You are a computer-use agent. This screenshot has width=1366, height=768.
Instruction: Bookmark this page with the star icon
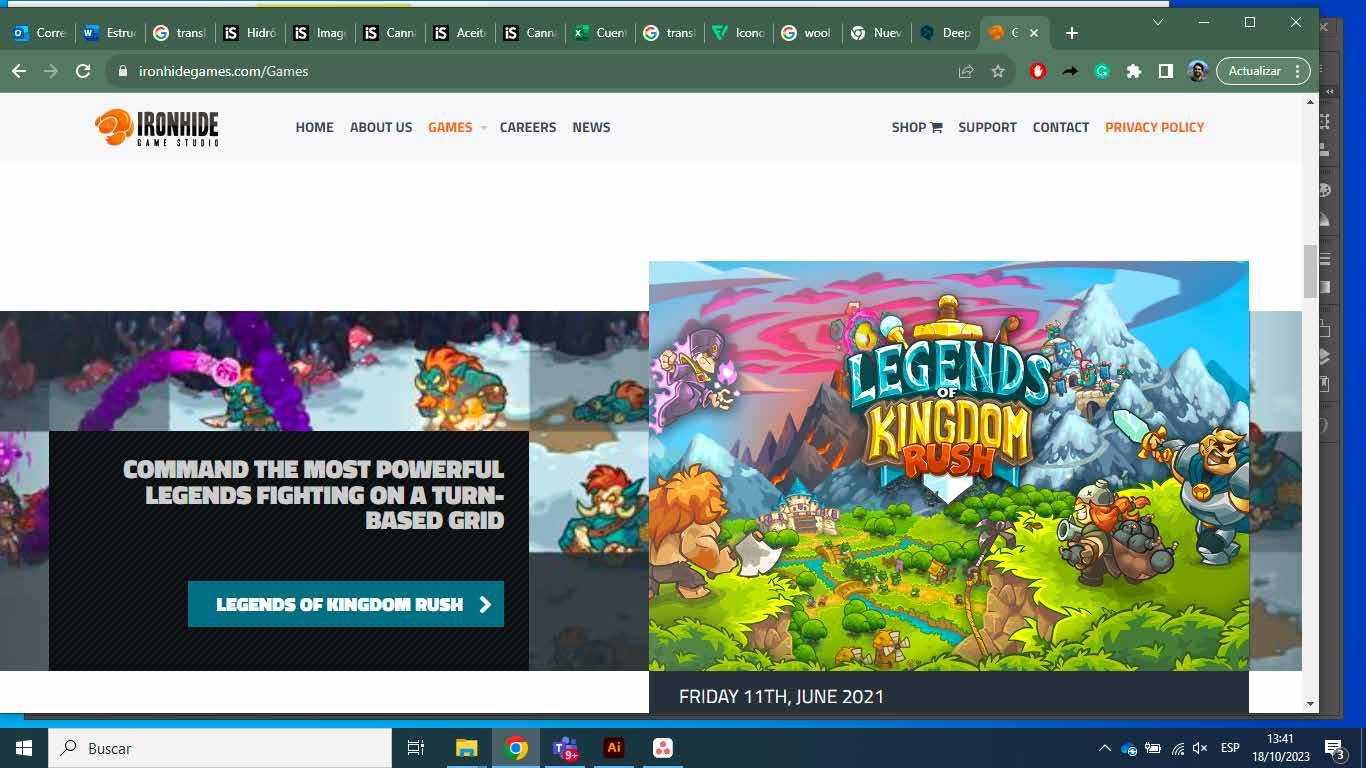coord(997,71)
